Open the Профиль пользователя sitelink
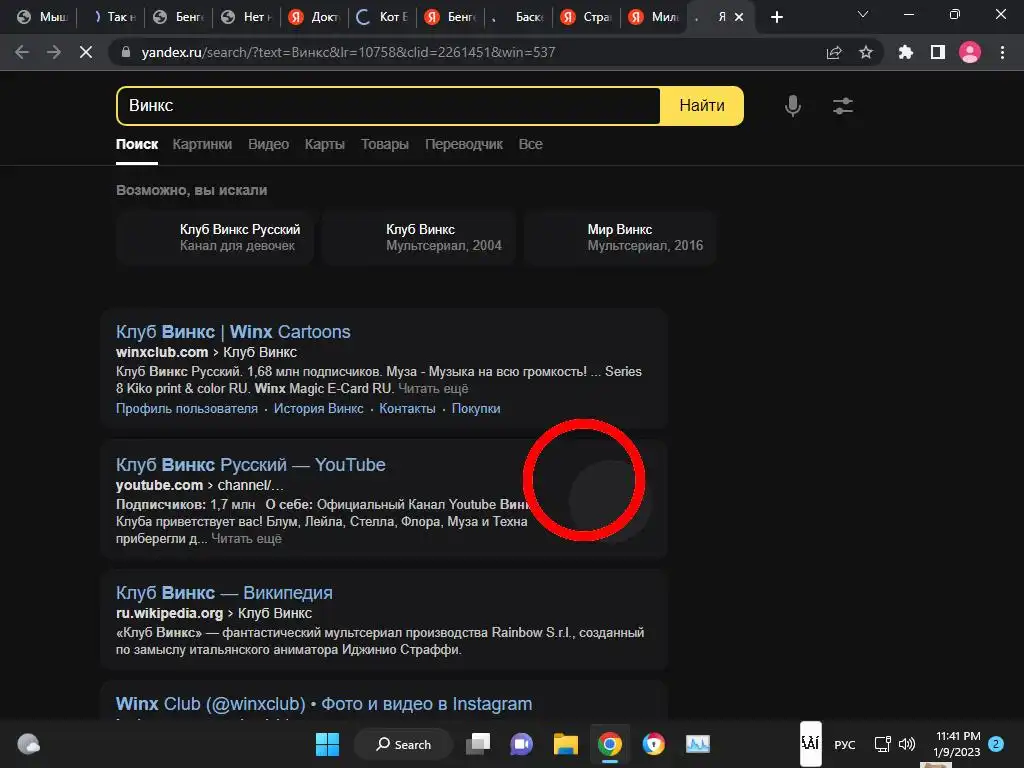The height and width of the screenshot is (768, 1024). pyautogui.click(x=187, y=409)
